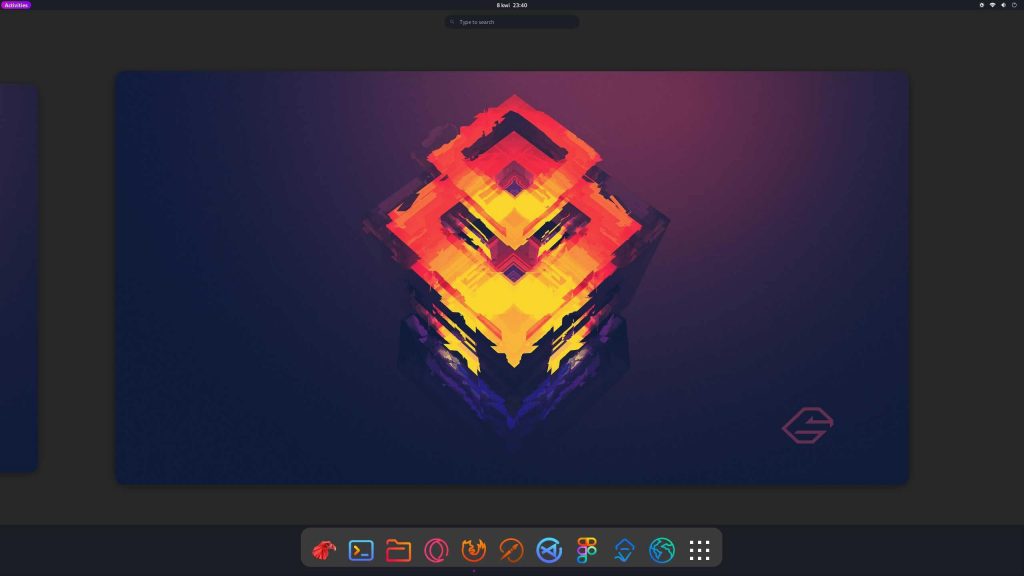The width and height of the screenshot is (1024, 576).
Task: Open the Activities corner button
Action: click(16, 4)
